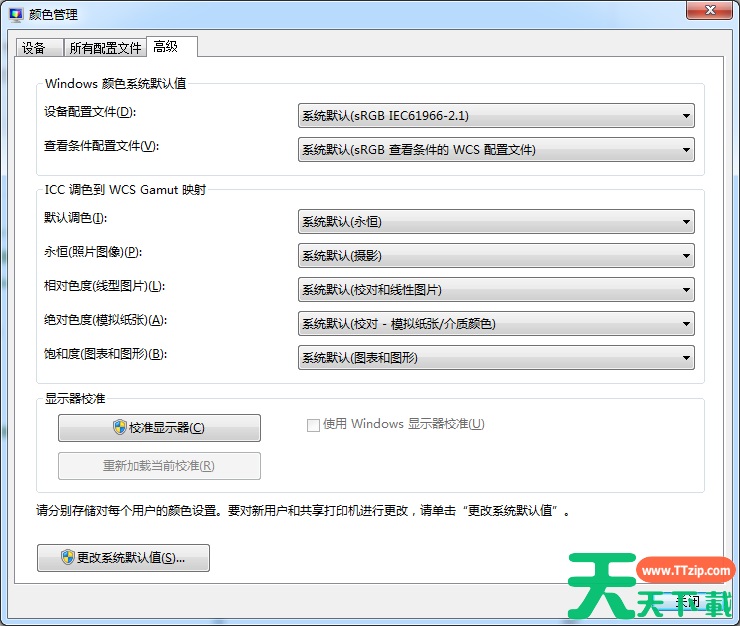Open 相对色度(线型图片) dropdown
The height and width of the screenshot is (626, 740).
click(x=496, y=289)
